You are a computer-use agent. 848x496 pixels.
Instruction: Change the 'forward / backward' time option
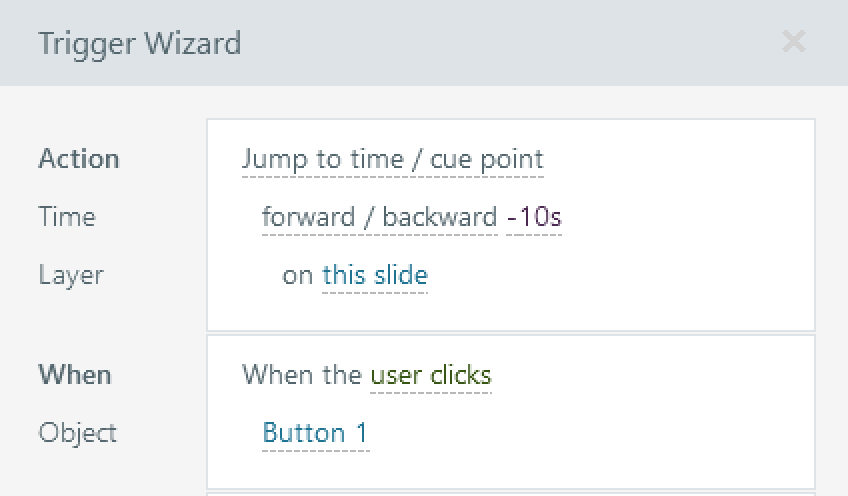[379, 217]
